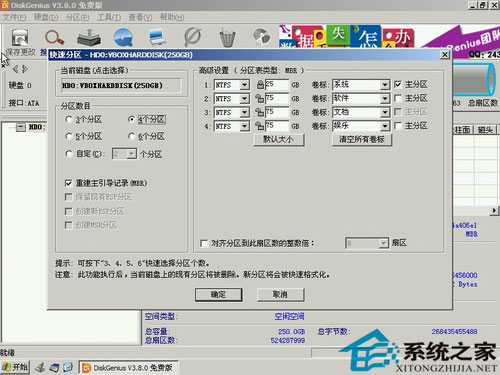Click 取消 button in dialog

(x=280, y=295)
